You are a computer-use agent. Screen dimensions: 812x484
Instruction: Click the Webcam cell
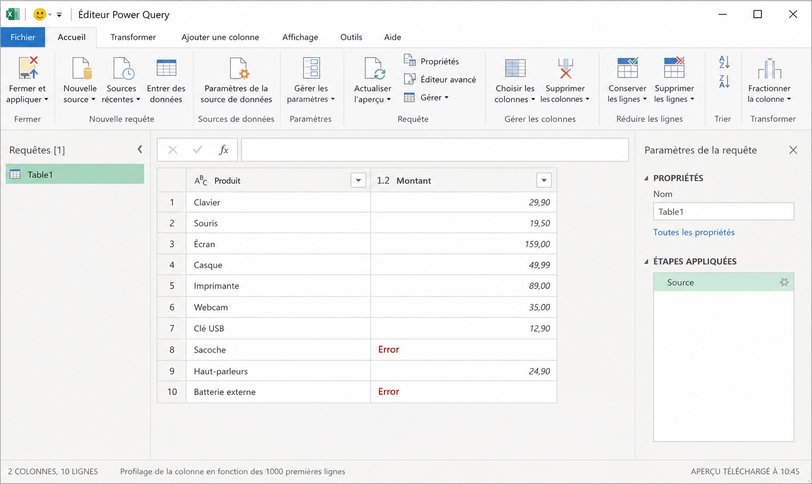point(279,307)
